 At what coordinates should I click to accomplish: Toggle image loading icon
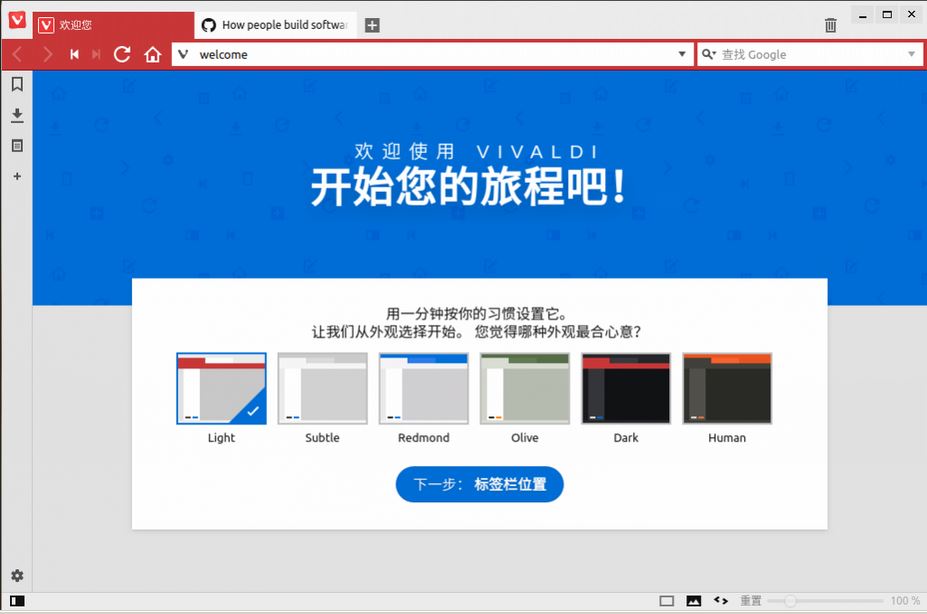(x=693, y=601)
